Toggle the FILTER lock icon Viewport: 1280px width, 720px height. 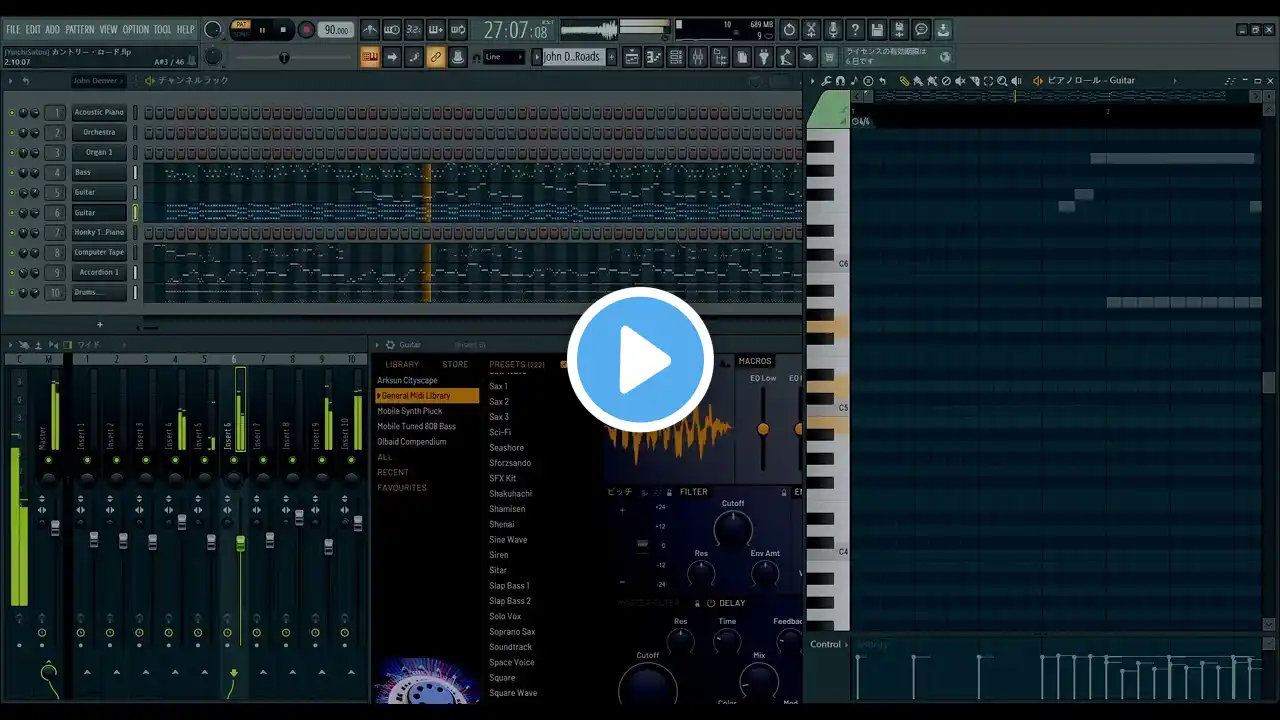tap(784, 492)
